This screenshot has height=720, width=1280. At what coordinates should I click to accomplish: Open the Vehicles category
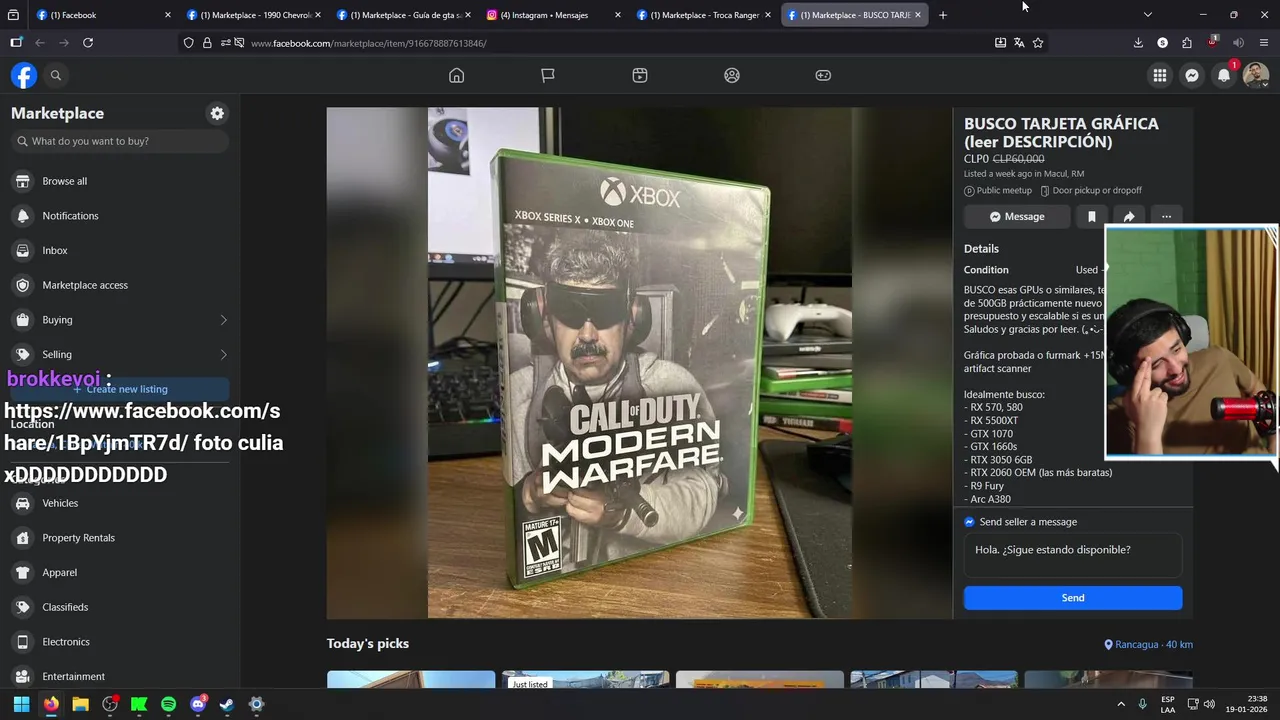[x=120, y=503]
